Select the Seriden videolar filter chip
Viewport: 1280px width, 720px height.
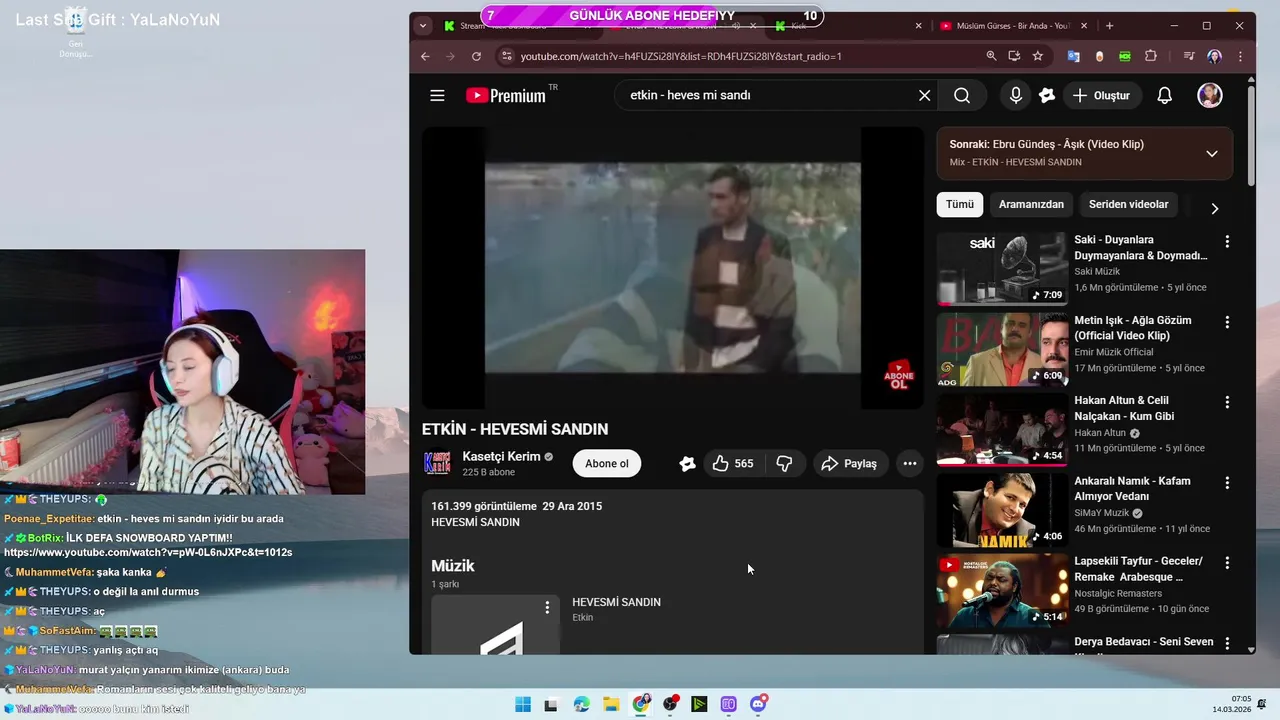point(1128,204)
